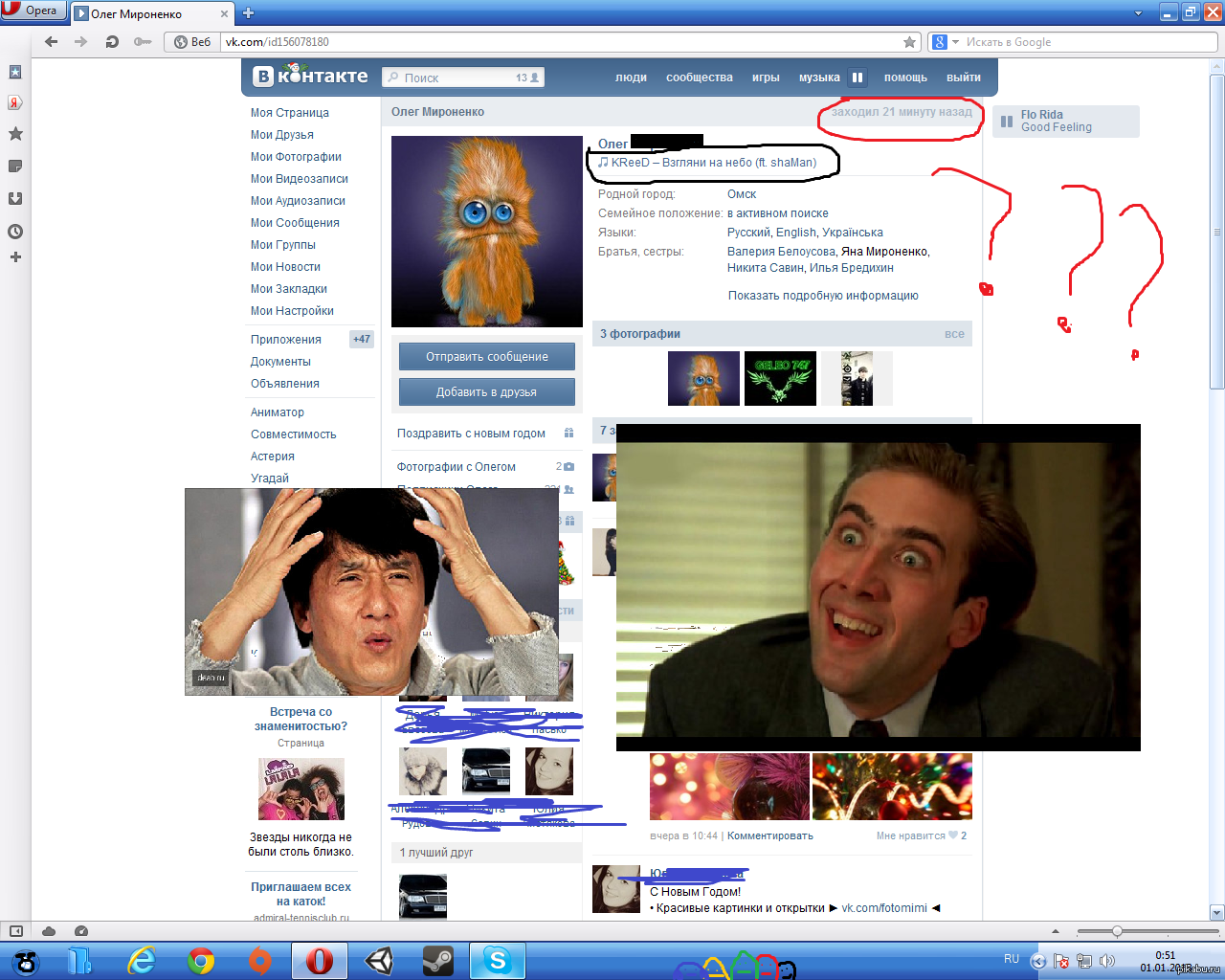
Task: Open Мои Сообщения in the left menu
Action: [295, 223]
